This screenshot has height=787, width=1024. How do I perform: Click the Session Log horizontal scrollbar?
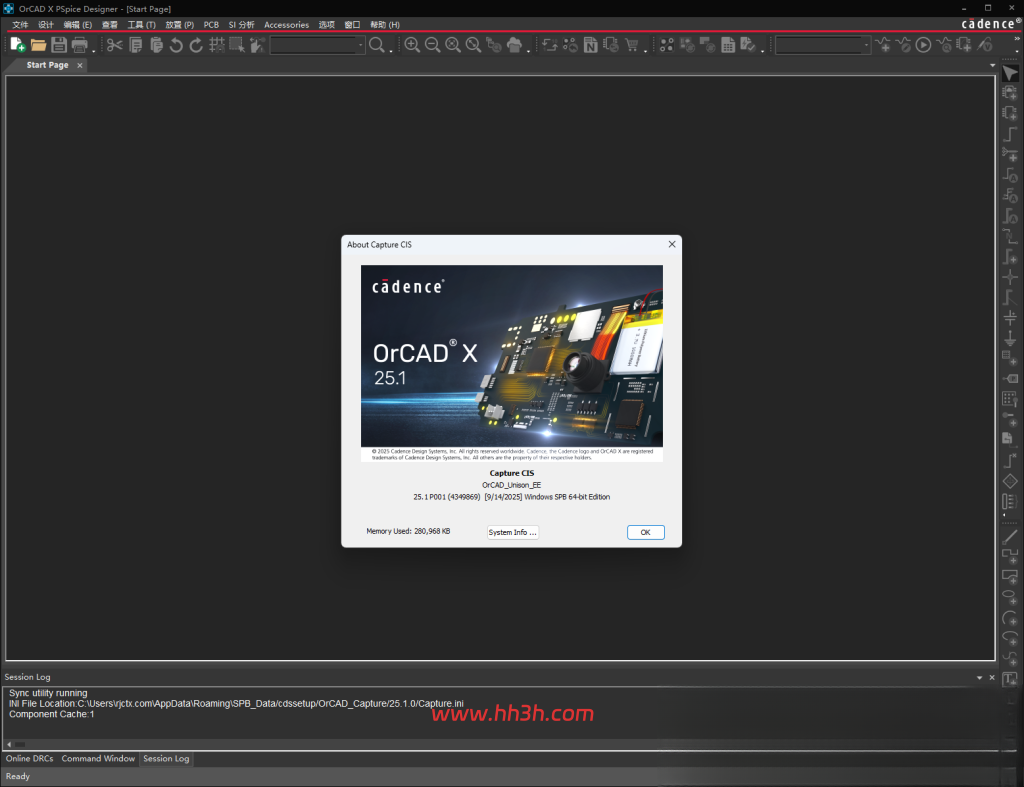point(502,744)
